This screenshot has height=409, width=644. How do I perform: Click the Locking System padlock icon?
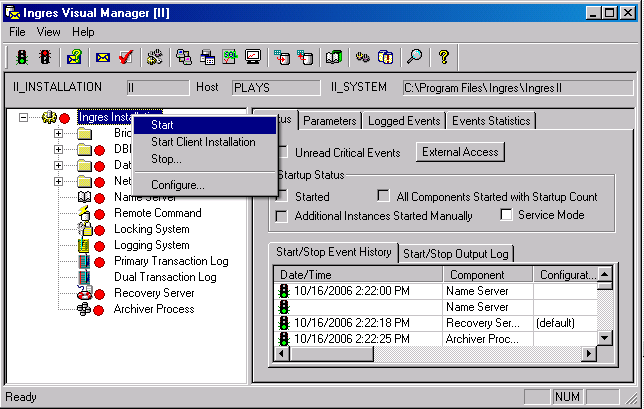tap(85, 229)
